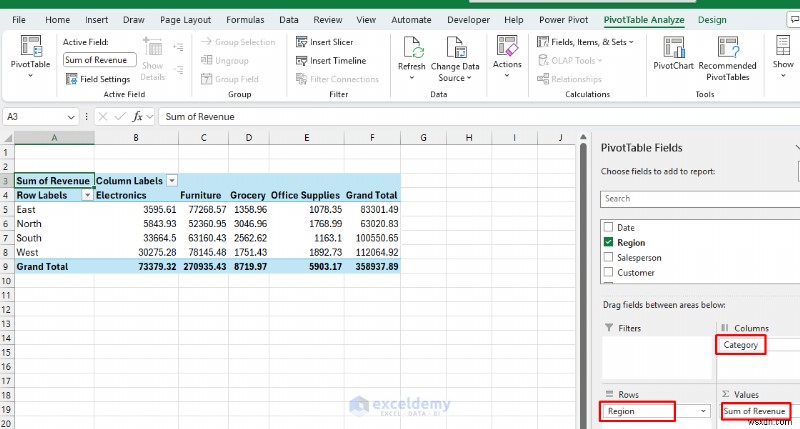Click the Expand Field icon
This screenshot has height=429, width=800.
[x=178, y=47]
